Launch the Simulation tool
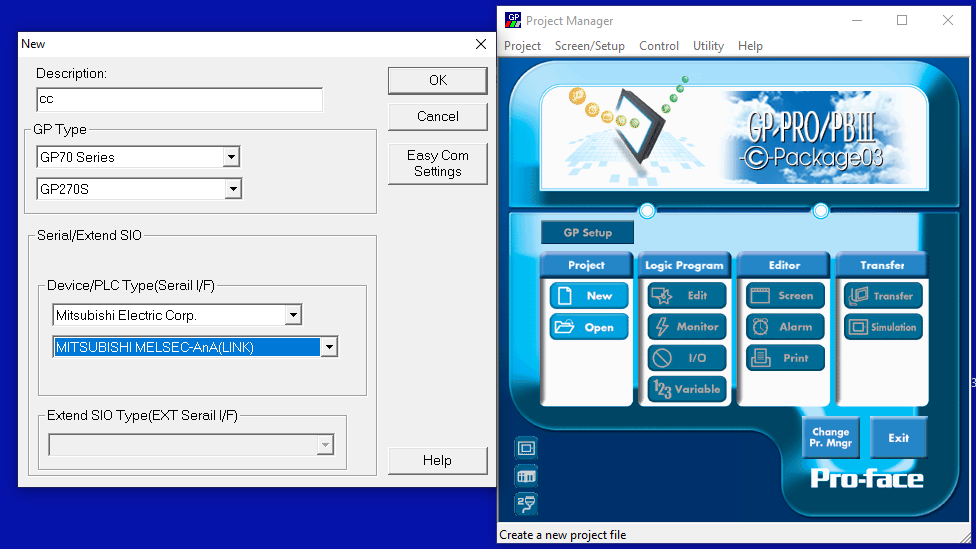Image resolution: width=976 pixels, height=549 pixels. [883, 327]
